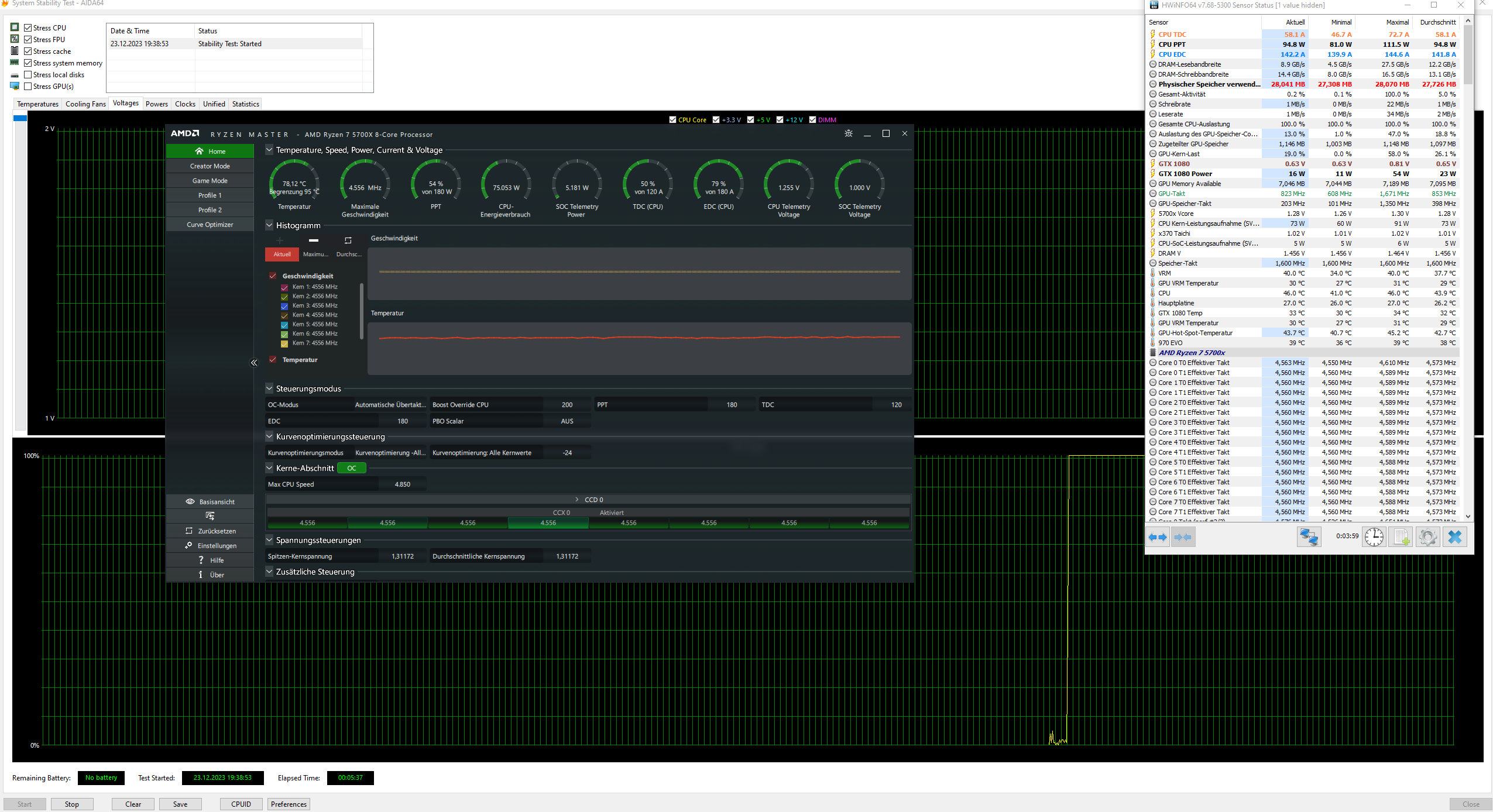Click the histogram zoom-out minus icon
Screen dimensions: 1493x812
coord(314,240)
